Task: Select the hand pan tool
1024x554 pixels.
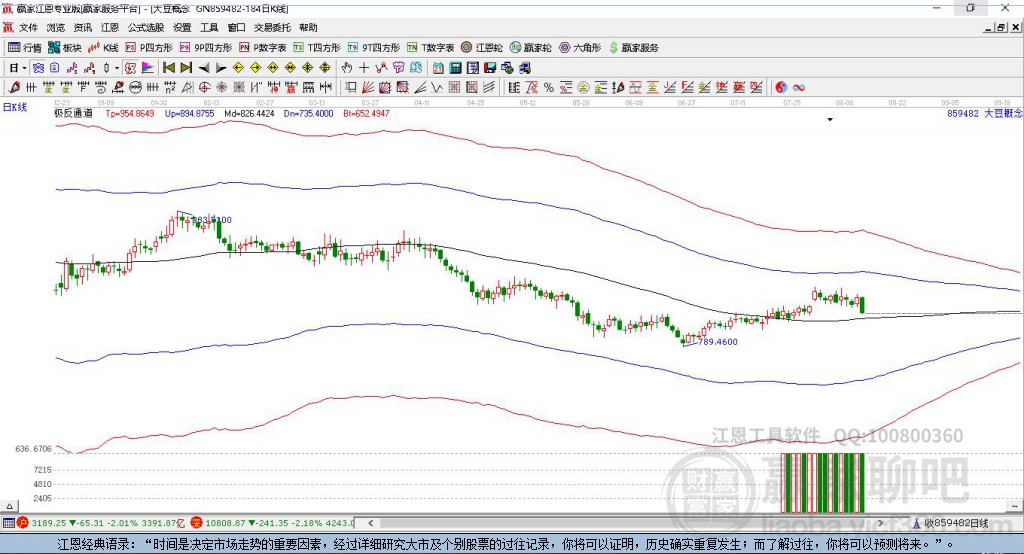Action: point(347,68)
